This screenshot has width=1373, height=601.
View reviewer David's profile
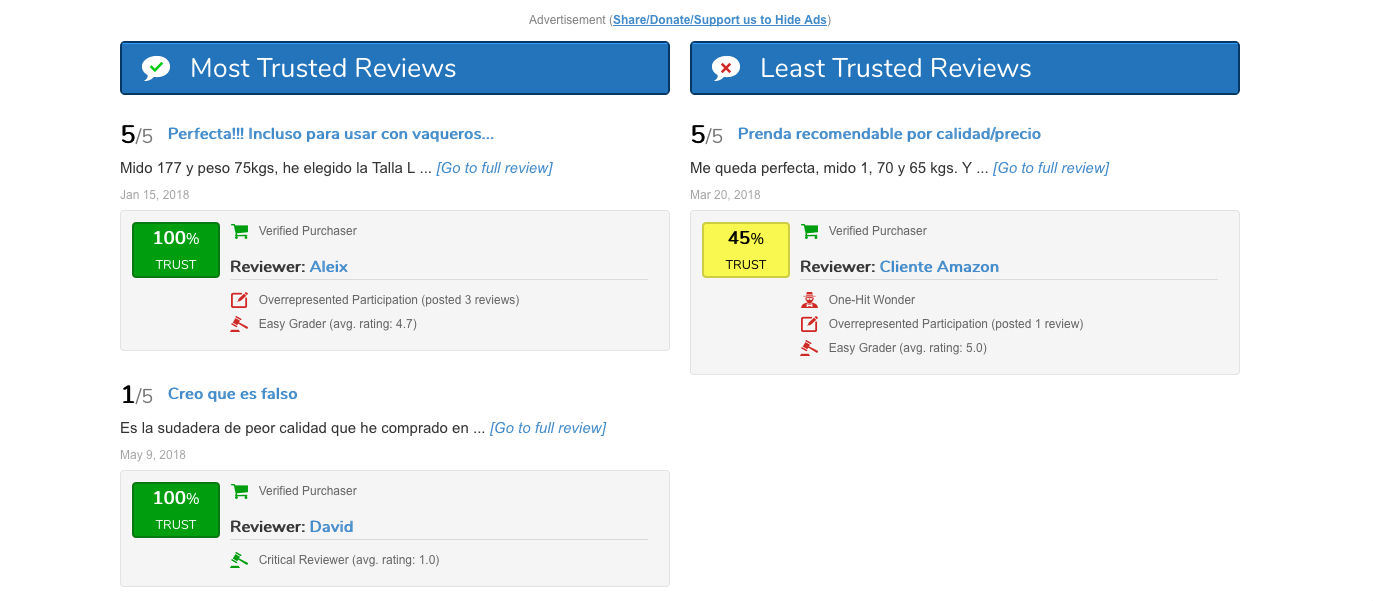coord(331,527)
